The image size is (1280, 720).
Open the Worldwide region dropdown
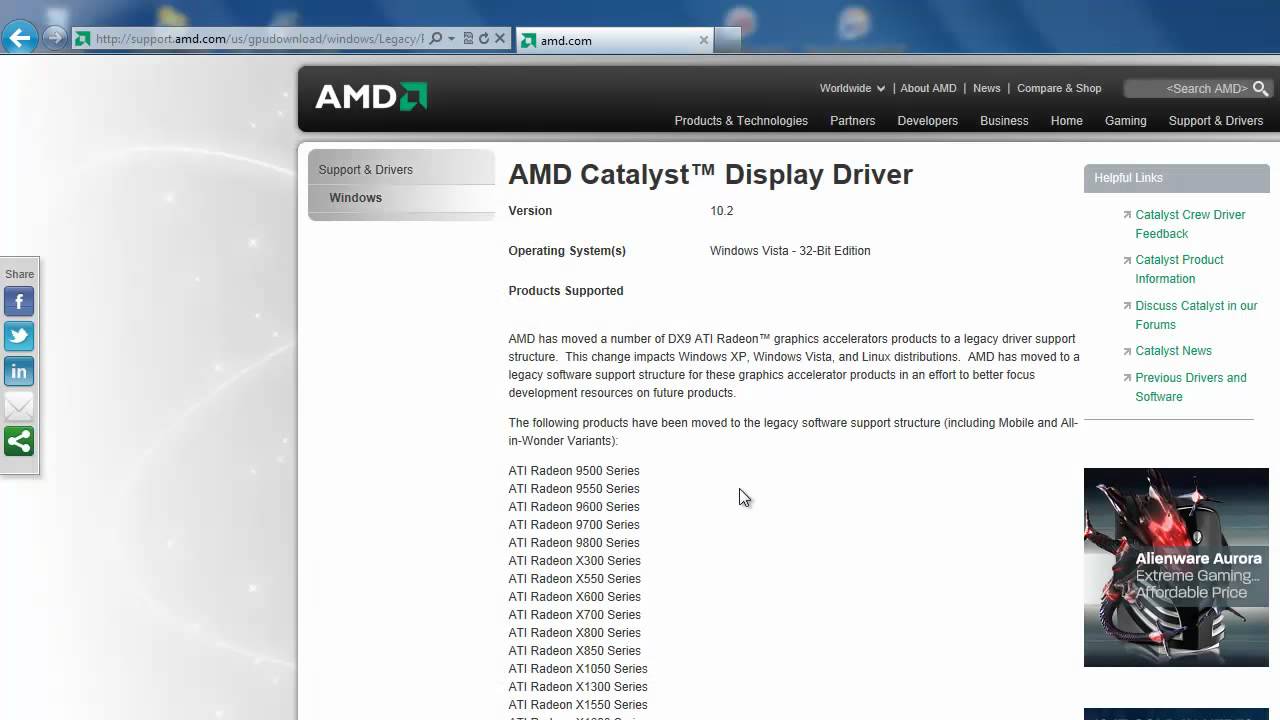click(852, 88)
